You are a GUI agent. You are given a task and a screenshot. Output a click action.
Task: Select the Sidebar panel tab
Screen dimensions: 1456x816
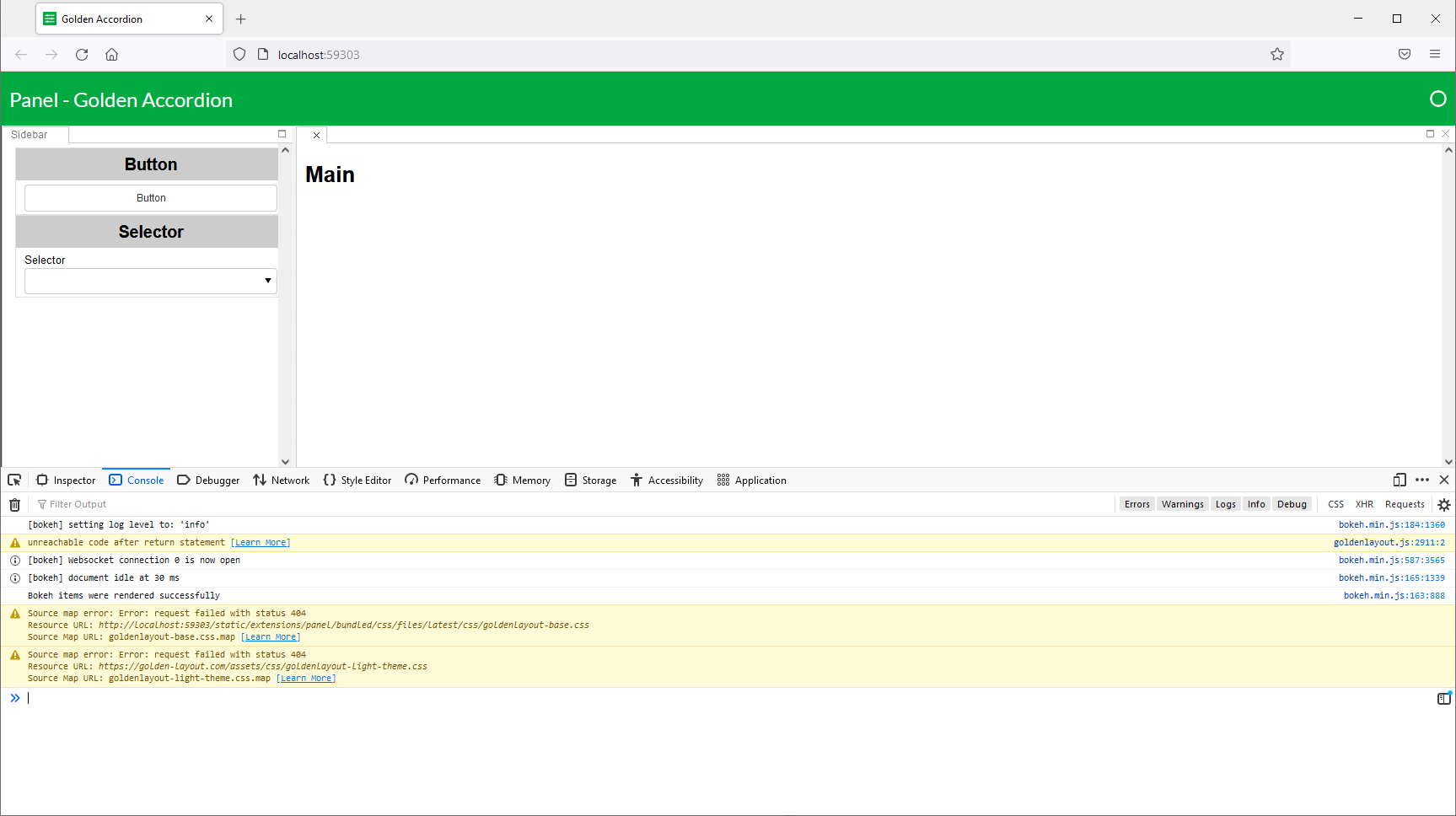35,135
